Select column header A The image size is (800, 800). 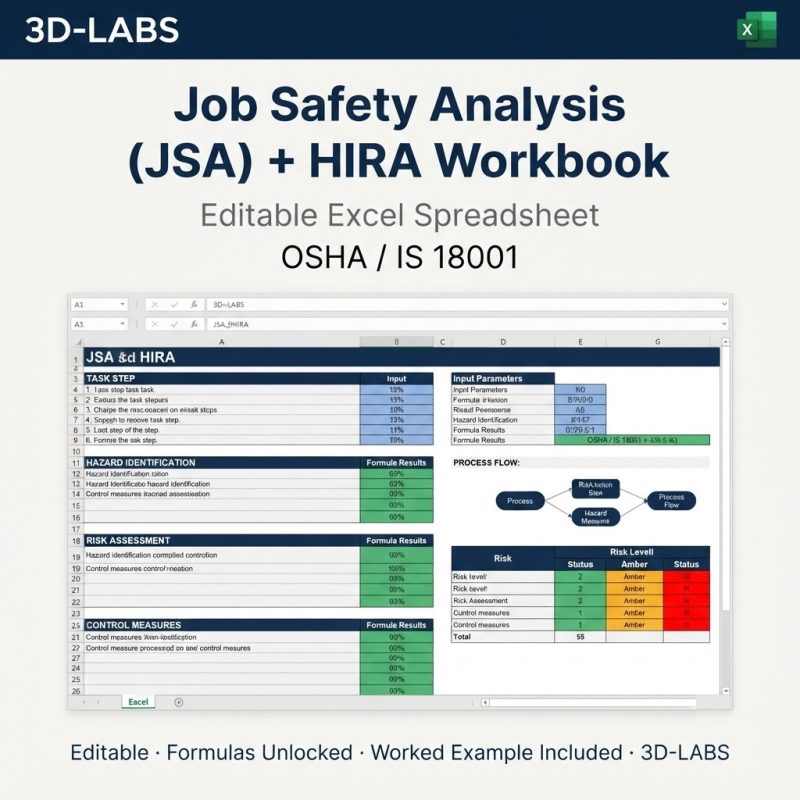pos(222,342)
